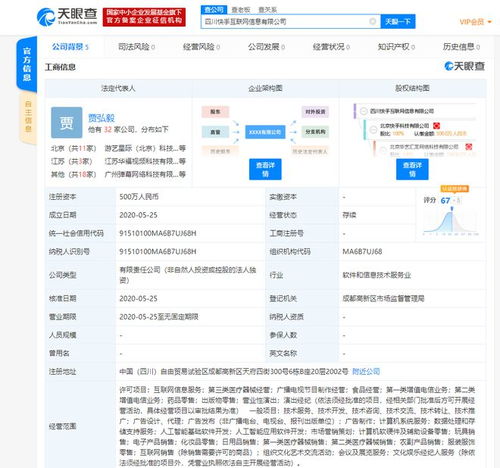
Task: Open 江苏华福视频科技有限 company link
Action: click(145, 161)
